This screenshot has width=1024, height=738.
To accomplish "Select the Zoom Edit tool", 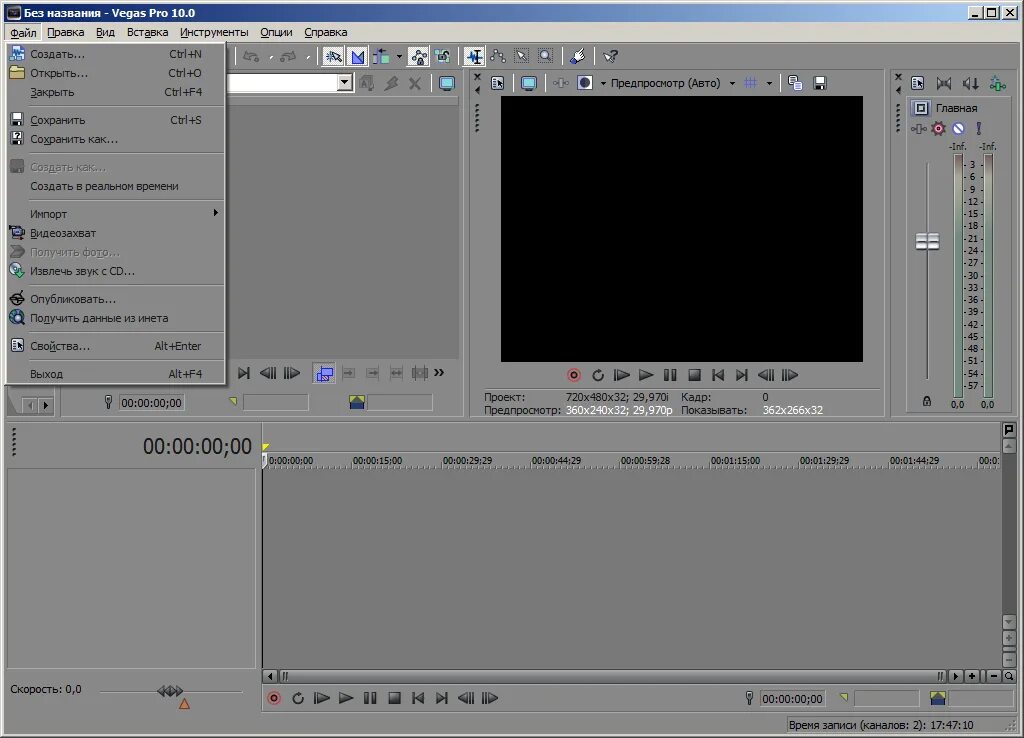I will [545, 57].
